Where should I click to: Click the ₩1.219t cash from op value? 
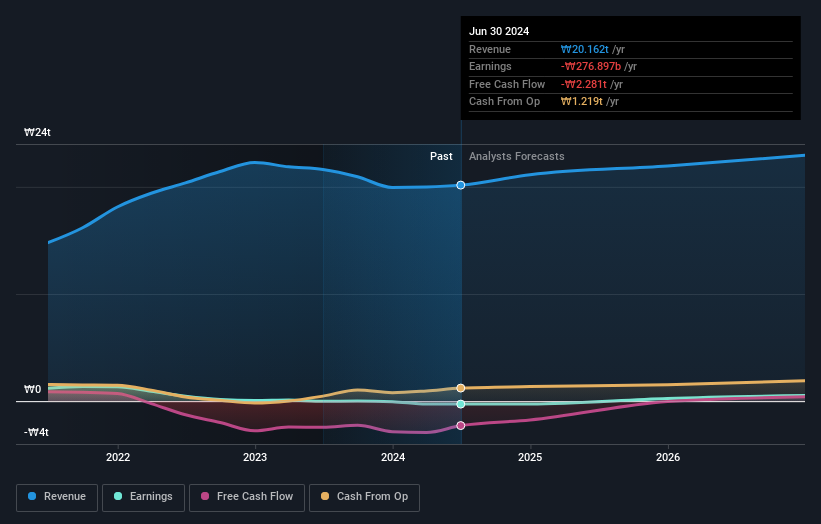point(582,102)
